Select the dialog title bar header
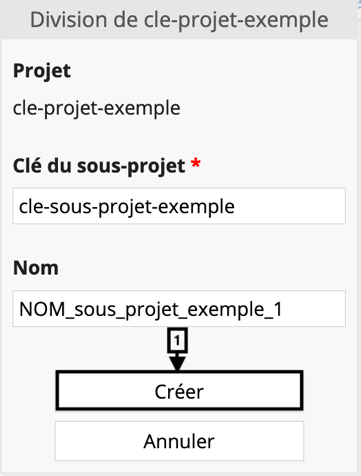Screen dimensions: 361x476 click(179, 20)
